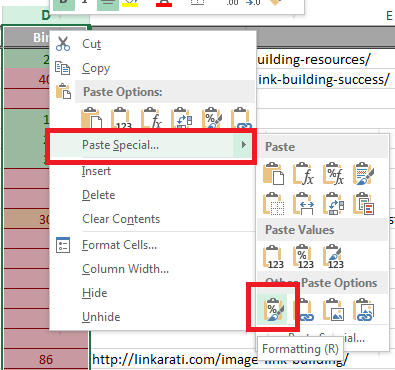Click Transpose icon in Paste Options row
The height and width of the screenshot is (370, 395).
click(182, 118)
